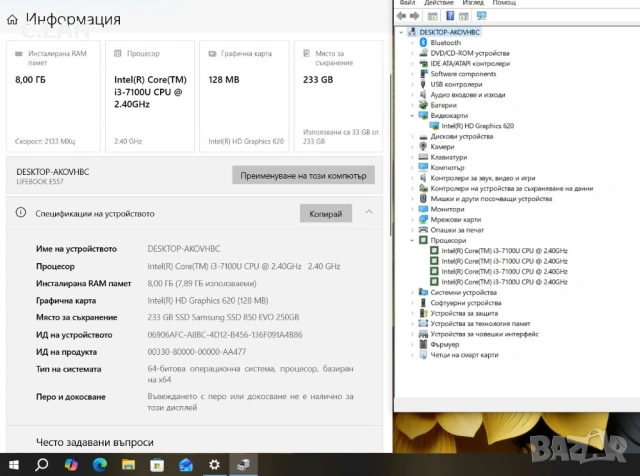
Task: Click the device ID value 06906AFC-A8BC-4D12-B456-136F091A4B86
Action: [x=225, y=335]
